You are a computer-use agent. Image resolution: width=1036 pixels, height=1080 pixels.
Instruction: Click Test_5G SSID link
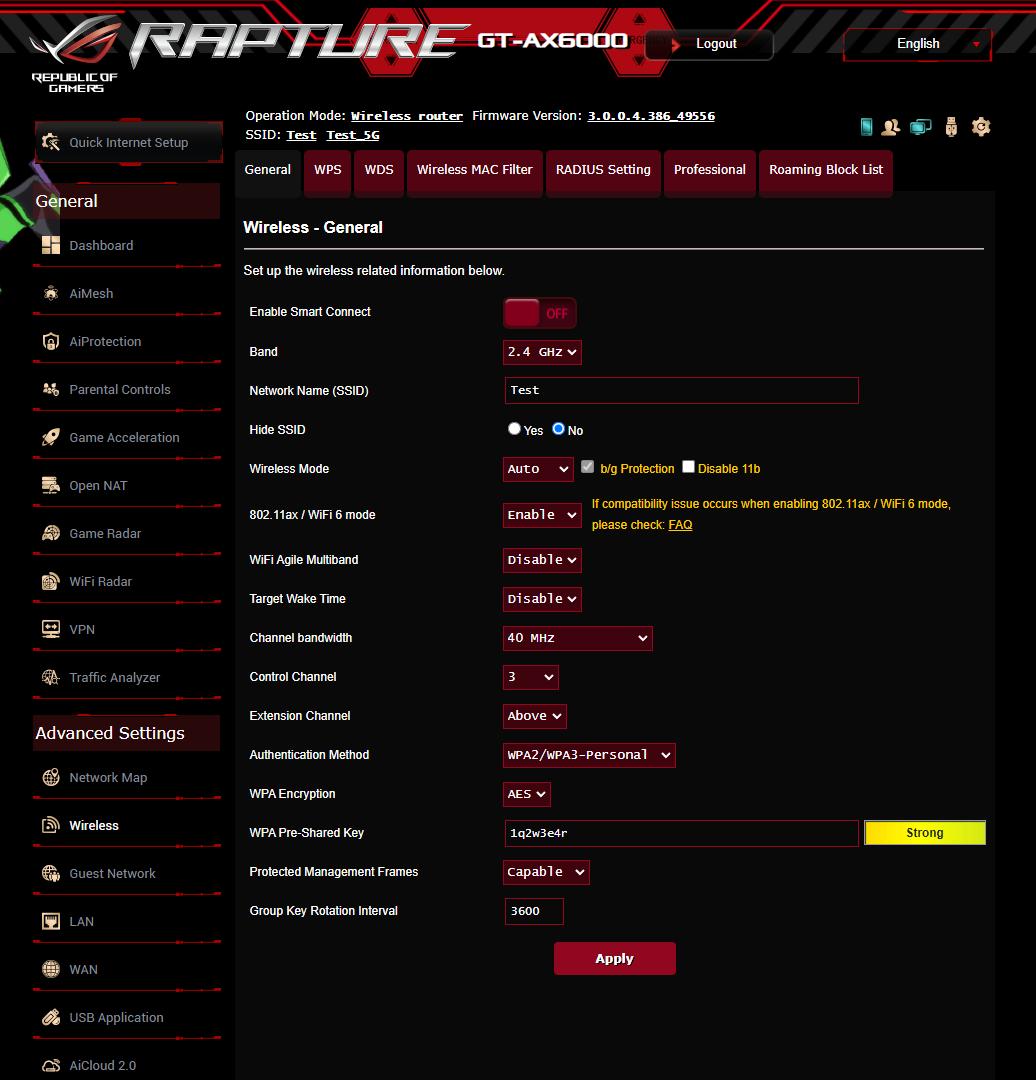353,135
